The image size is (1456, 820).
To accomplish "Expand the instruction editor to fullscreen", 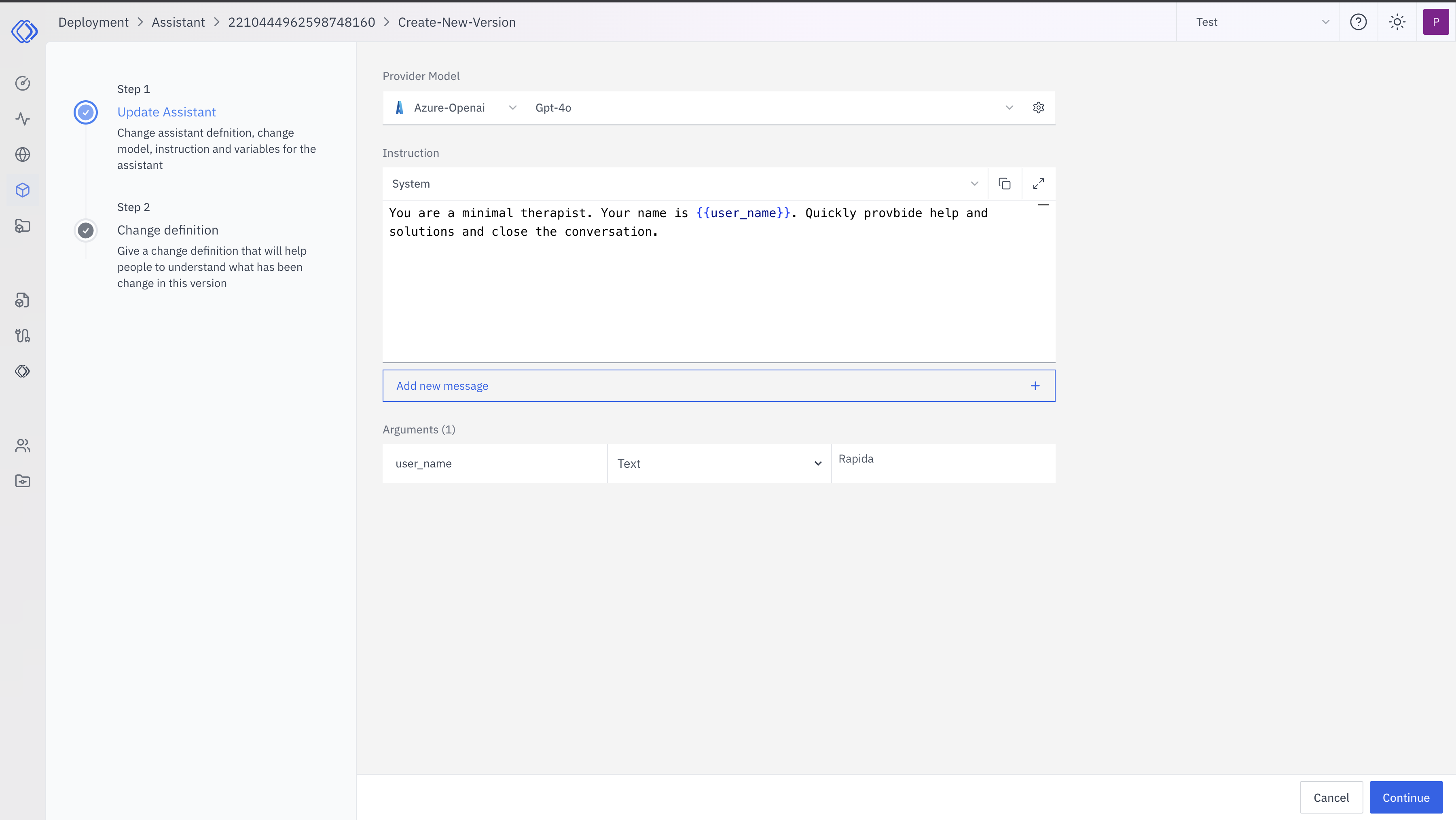I will tap(1039, 183).
